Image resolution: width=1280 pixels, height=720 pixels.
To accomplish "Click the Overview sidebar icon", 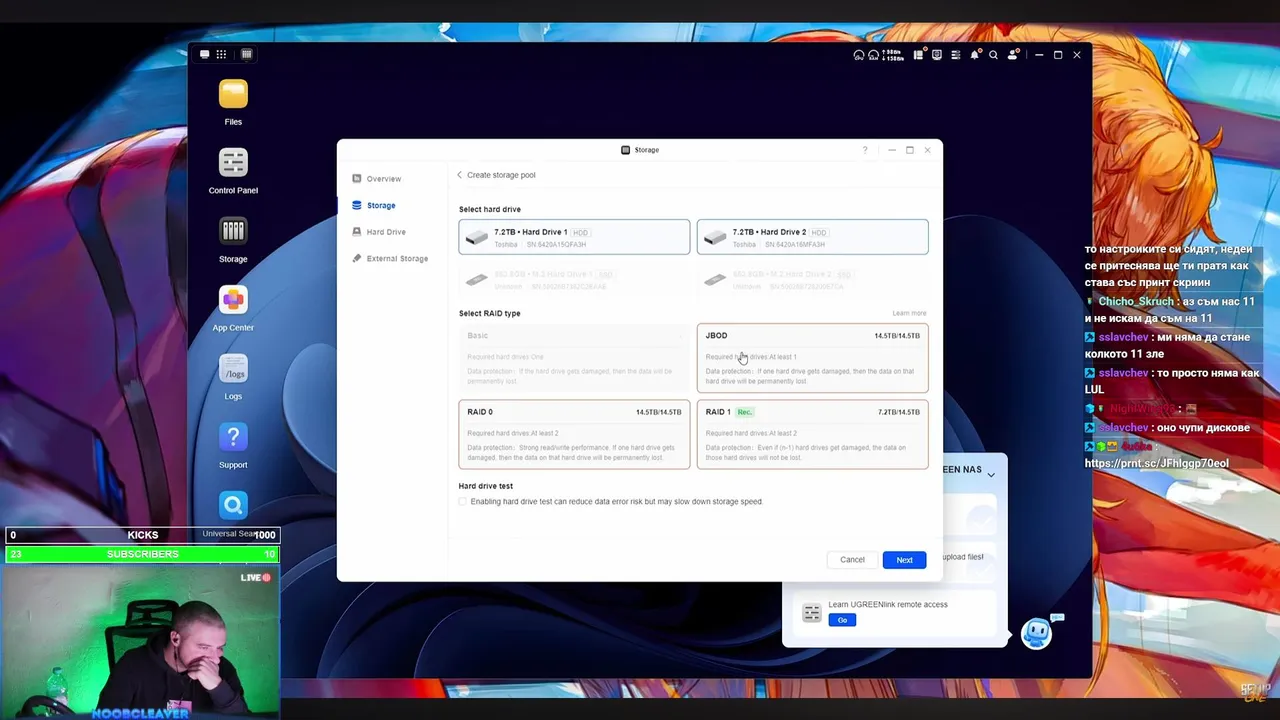I will [357, 178].
